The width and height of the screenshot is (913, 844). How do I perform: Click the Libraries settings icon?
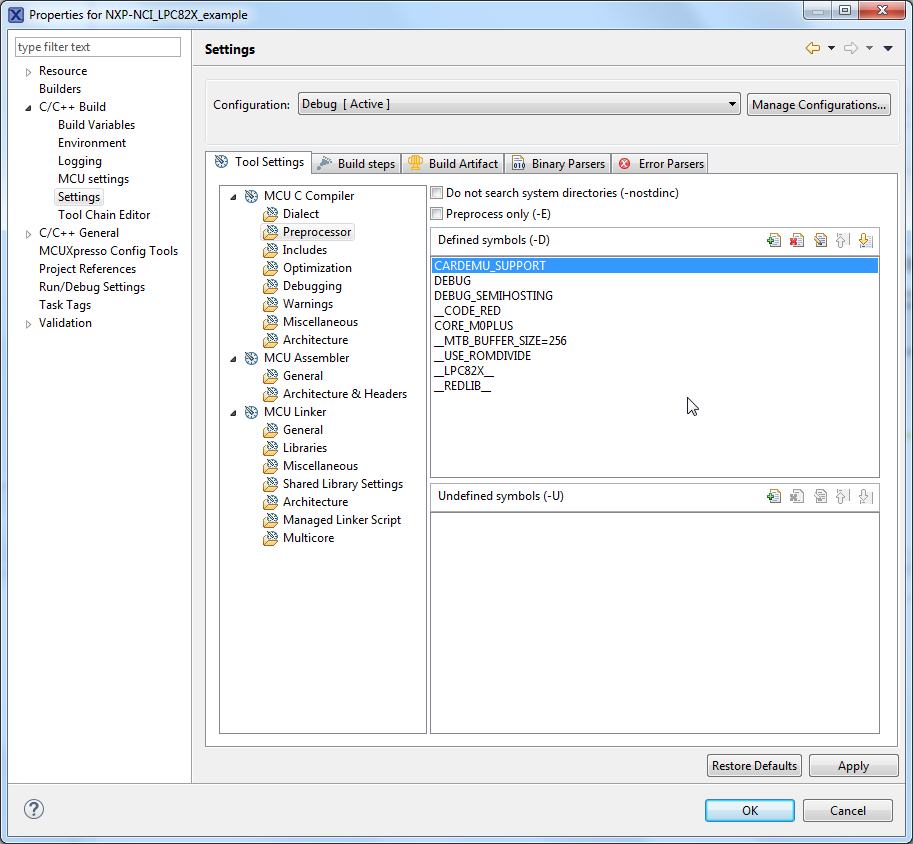(271, 449)
